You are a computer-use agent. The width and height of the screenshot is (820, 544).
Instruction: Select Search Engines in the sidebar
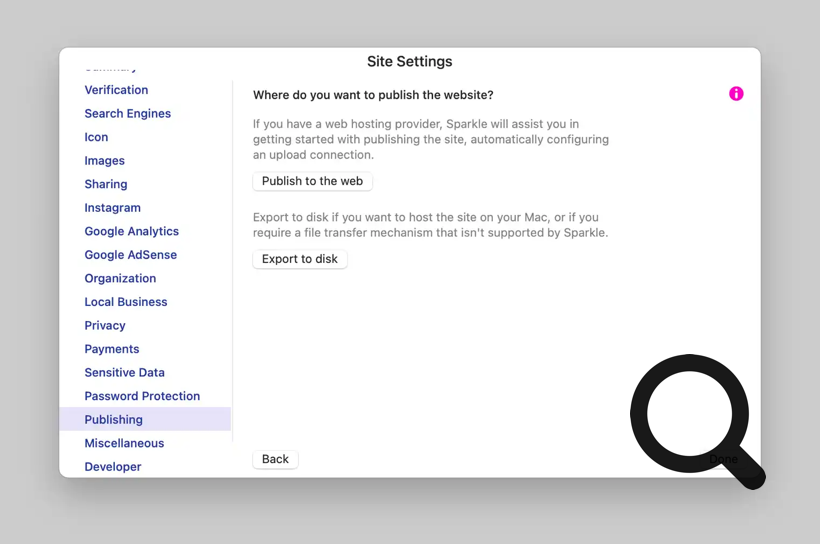(x=127, y=114)
